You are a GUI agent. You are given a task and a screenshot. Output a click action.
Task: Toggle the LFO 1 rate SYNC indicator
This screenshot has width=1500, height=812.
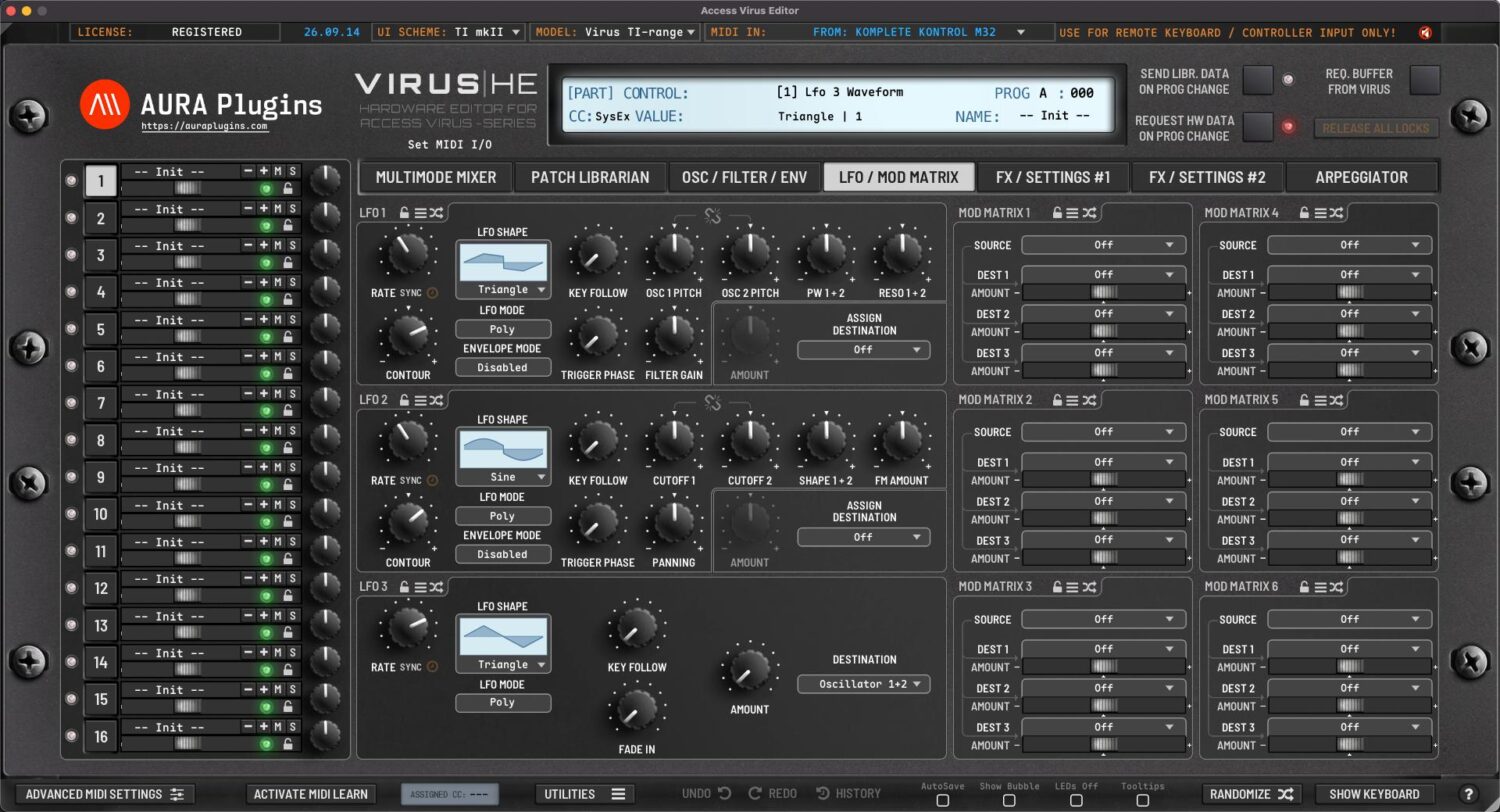point(432,293)
